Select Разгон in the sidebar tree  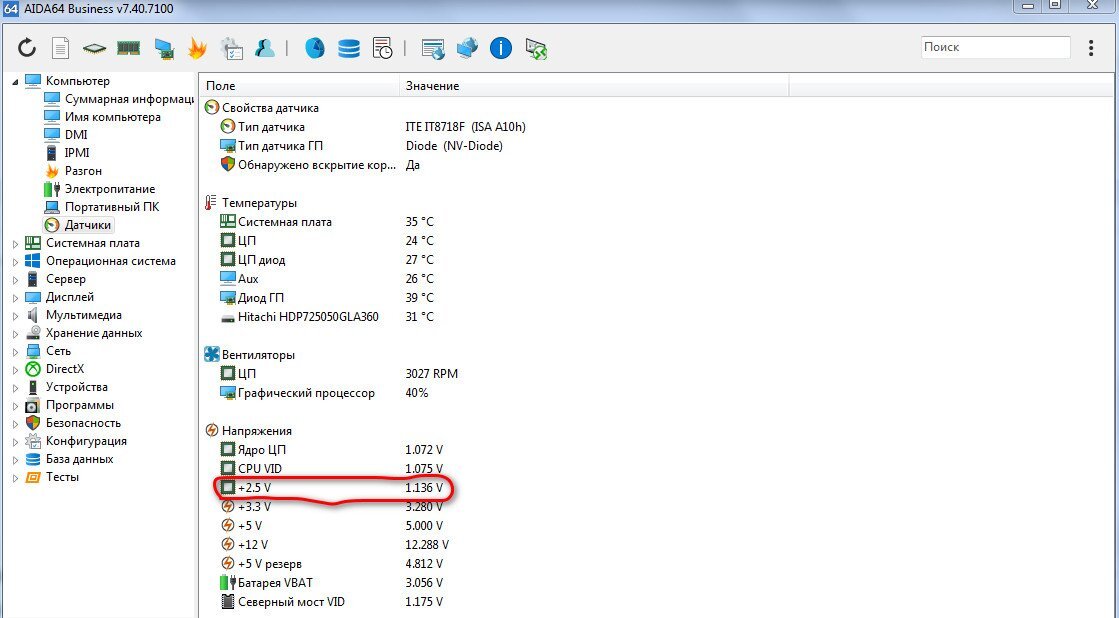(73, 171)
